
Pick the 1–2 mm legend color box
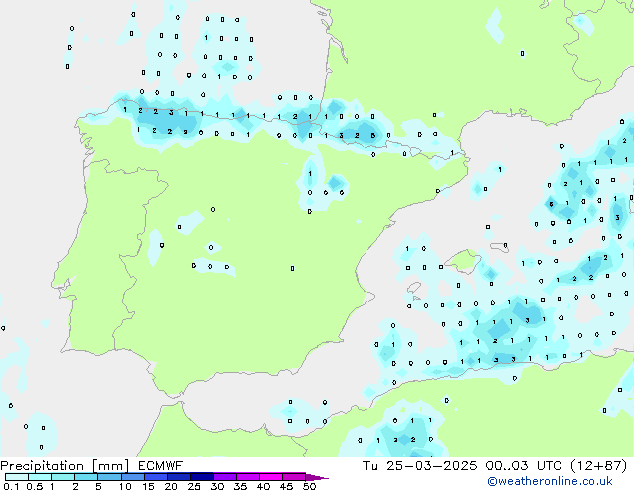63,477
